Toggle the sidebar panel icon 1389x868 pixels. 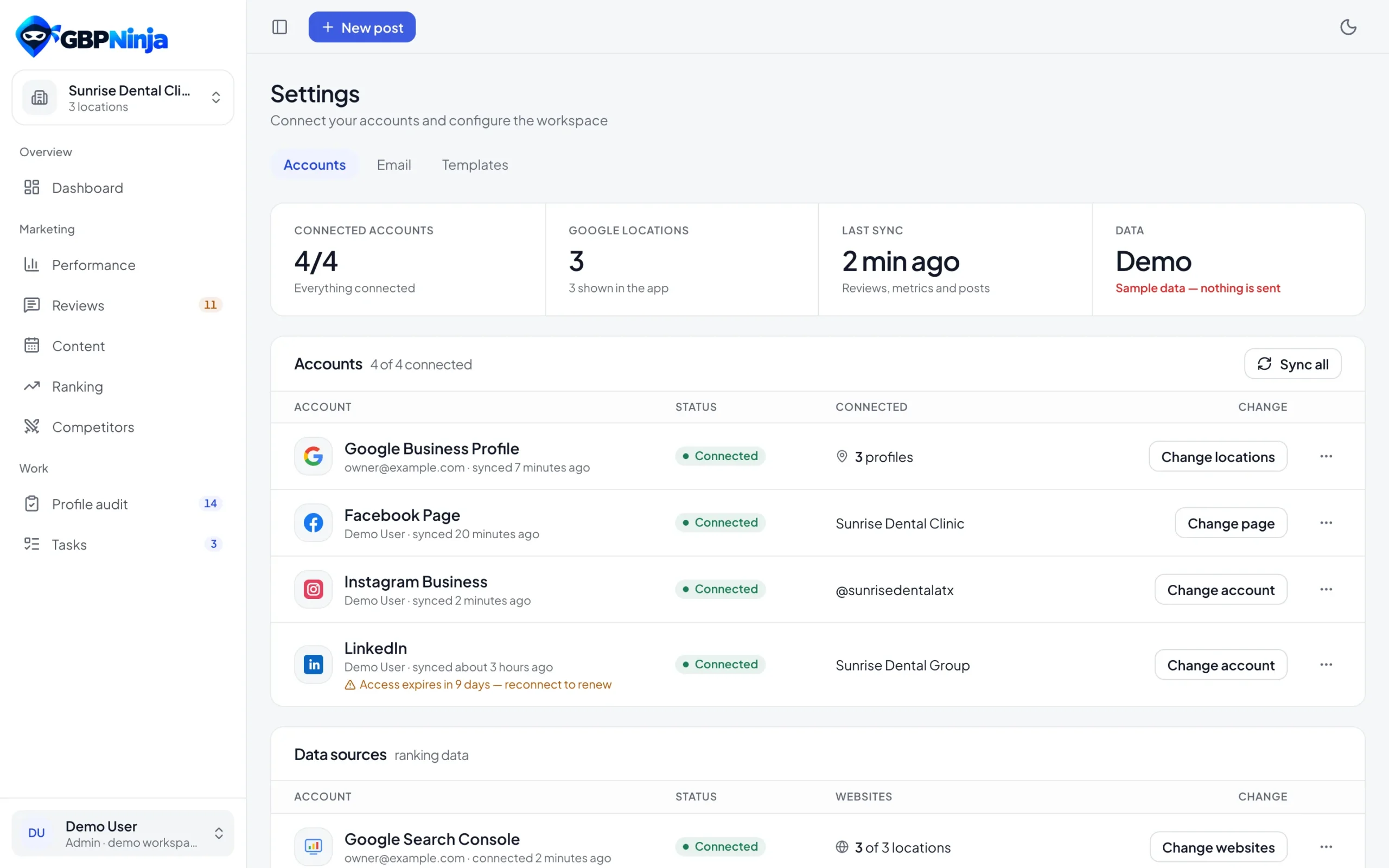279,27
